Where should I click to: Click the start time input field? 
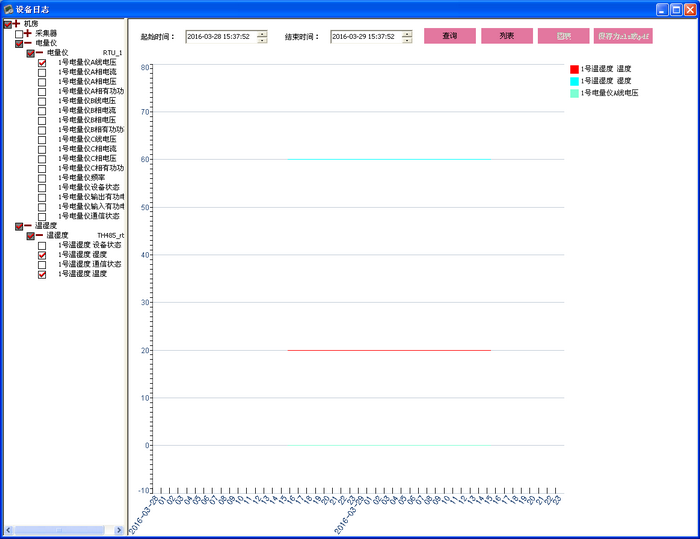(220, 37)
